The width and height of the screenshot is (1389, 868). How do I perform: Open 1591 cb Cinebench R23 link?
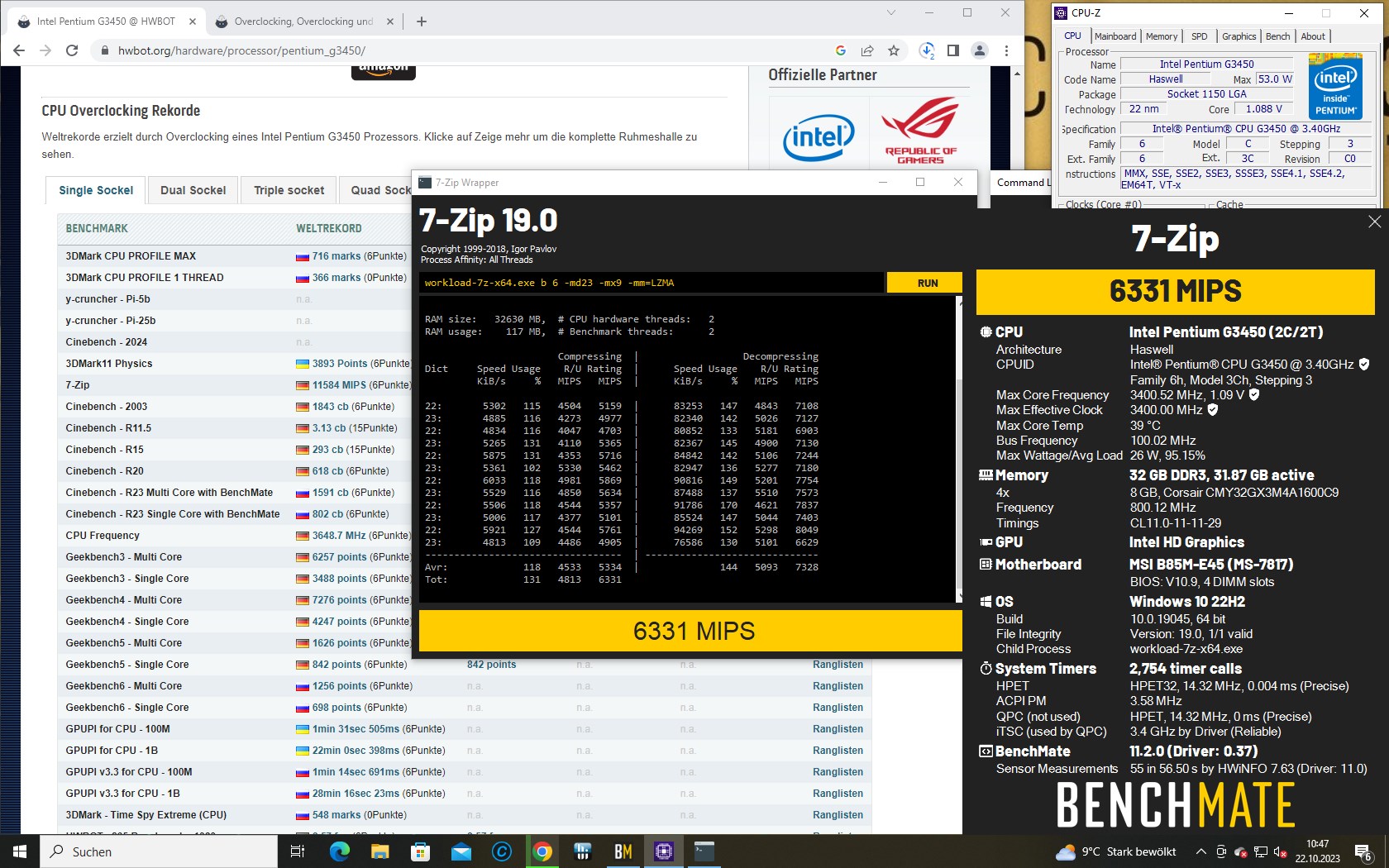(x=329, y=493)
